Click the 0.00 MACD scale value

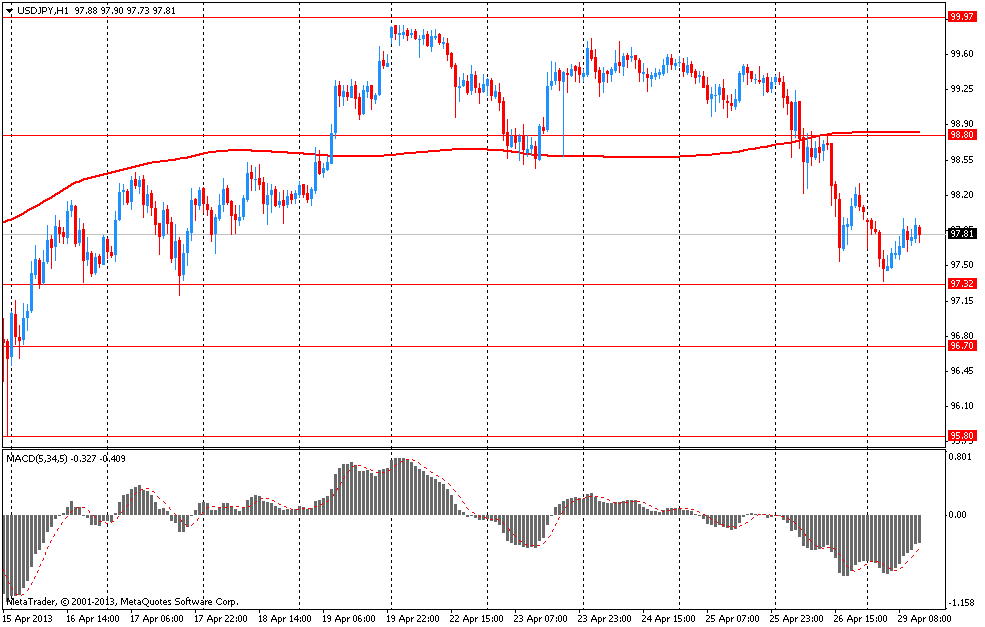tap(957, 515)
